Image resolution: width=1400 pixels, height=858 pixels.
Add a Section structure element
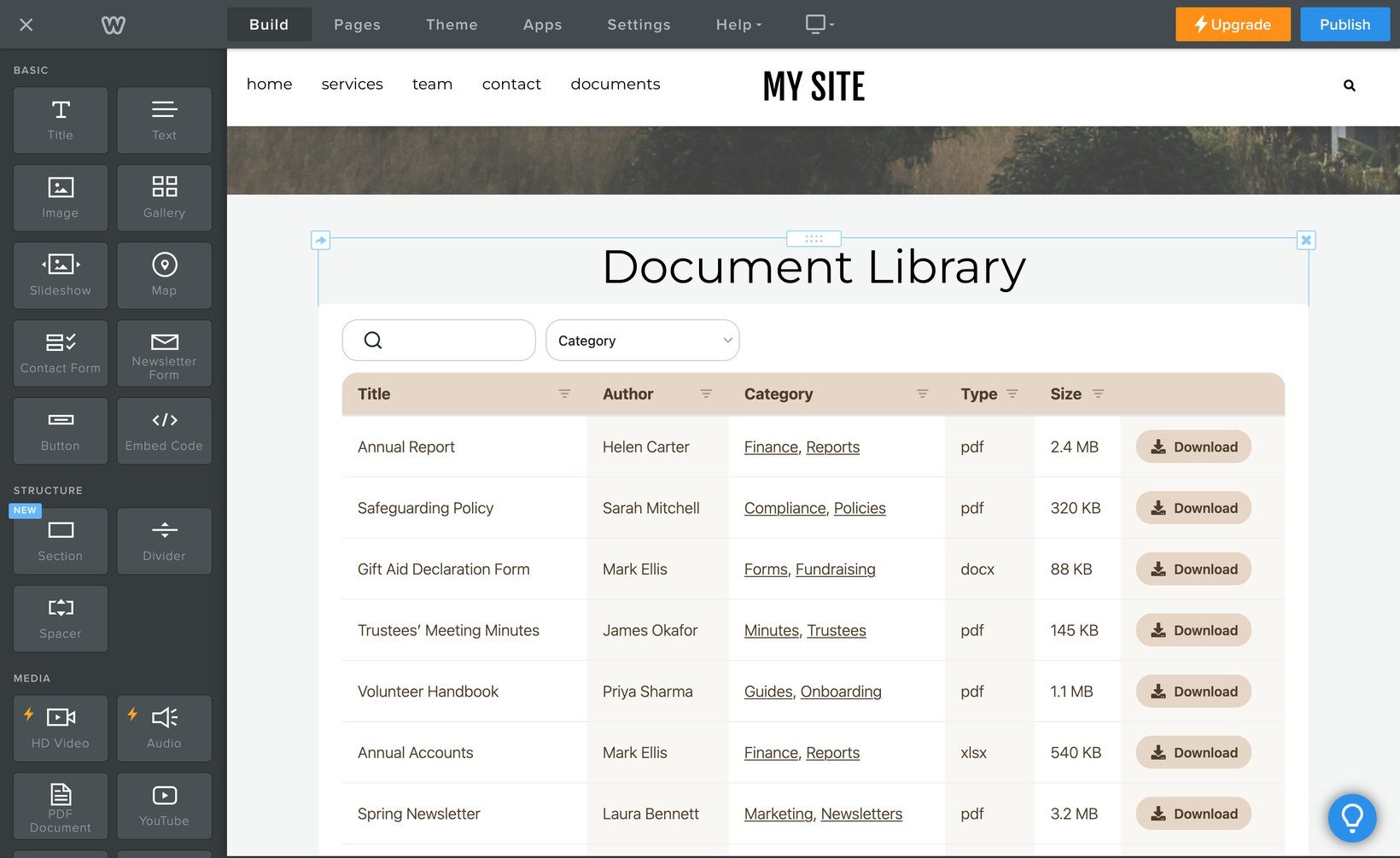pos(61,541)
